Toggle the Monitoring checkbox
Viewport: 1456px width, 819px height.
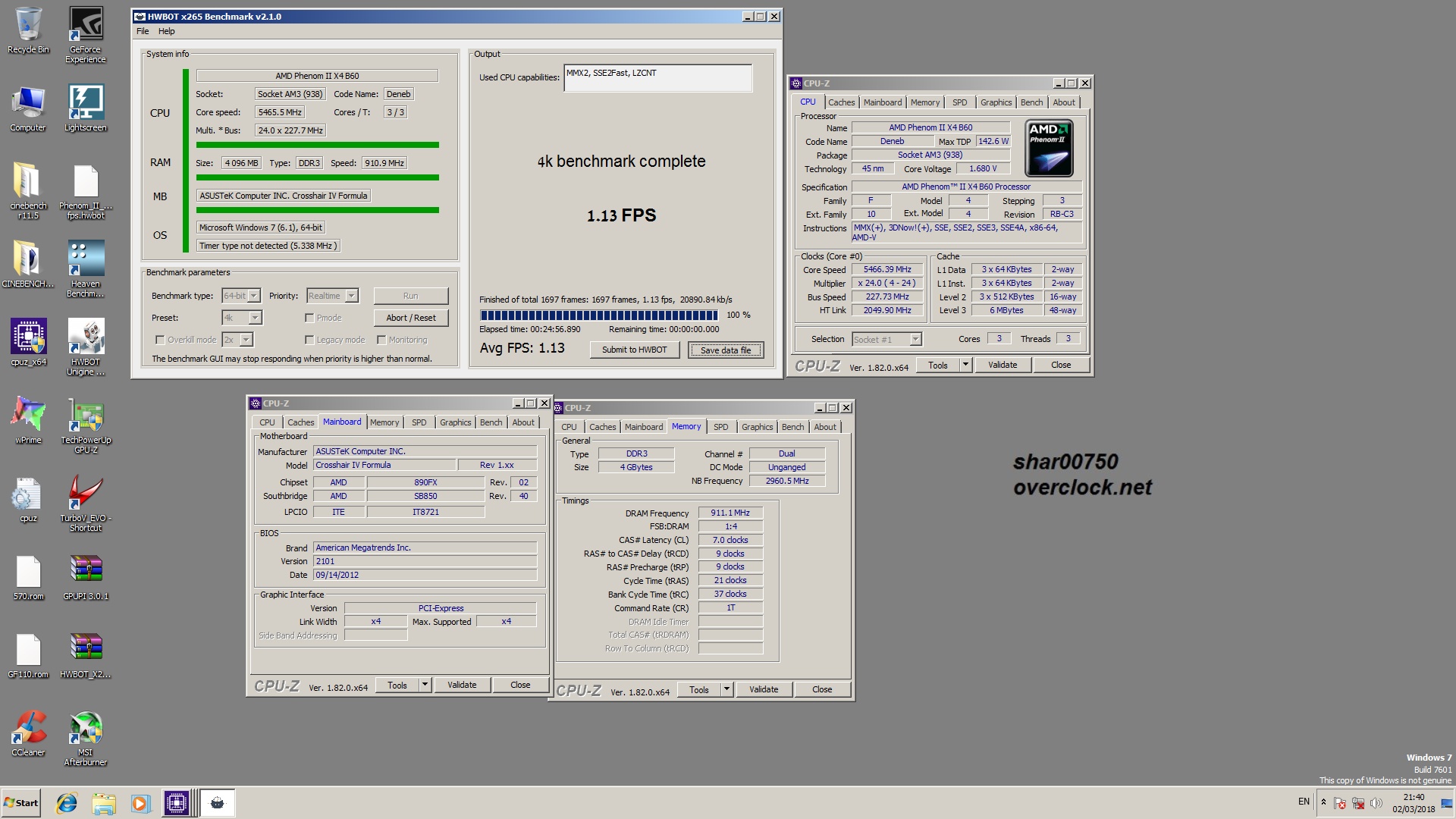381,340
